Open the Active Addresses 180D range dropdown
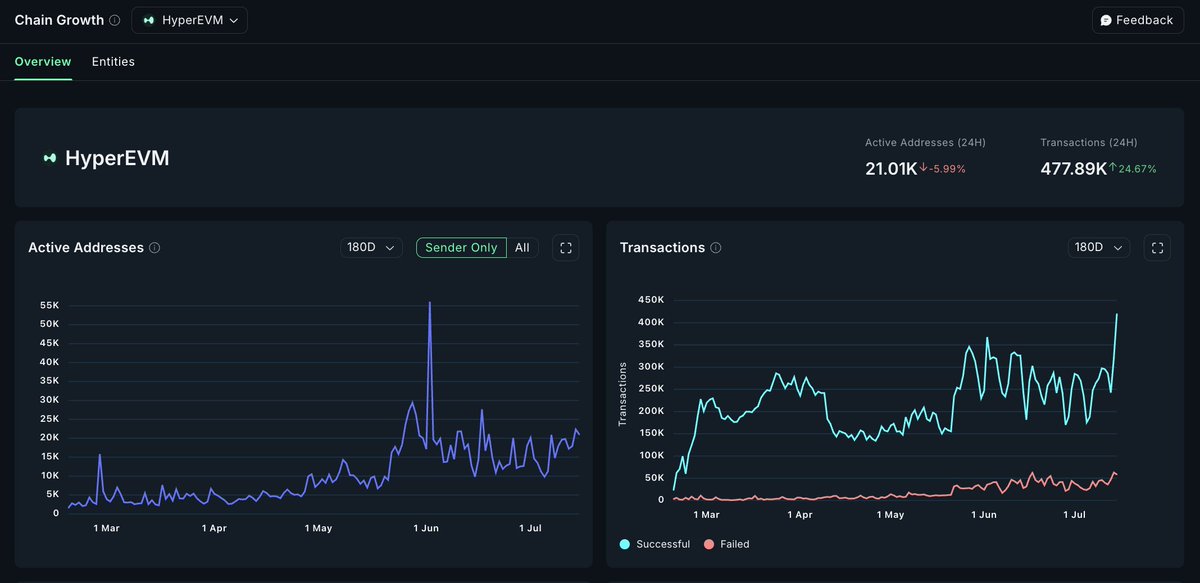The height and width of the screenshot is (583, 1200). point(371,248)
